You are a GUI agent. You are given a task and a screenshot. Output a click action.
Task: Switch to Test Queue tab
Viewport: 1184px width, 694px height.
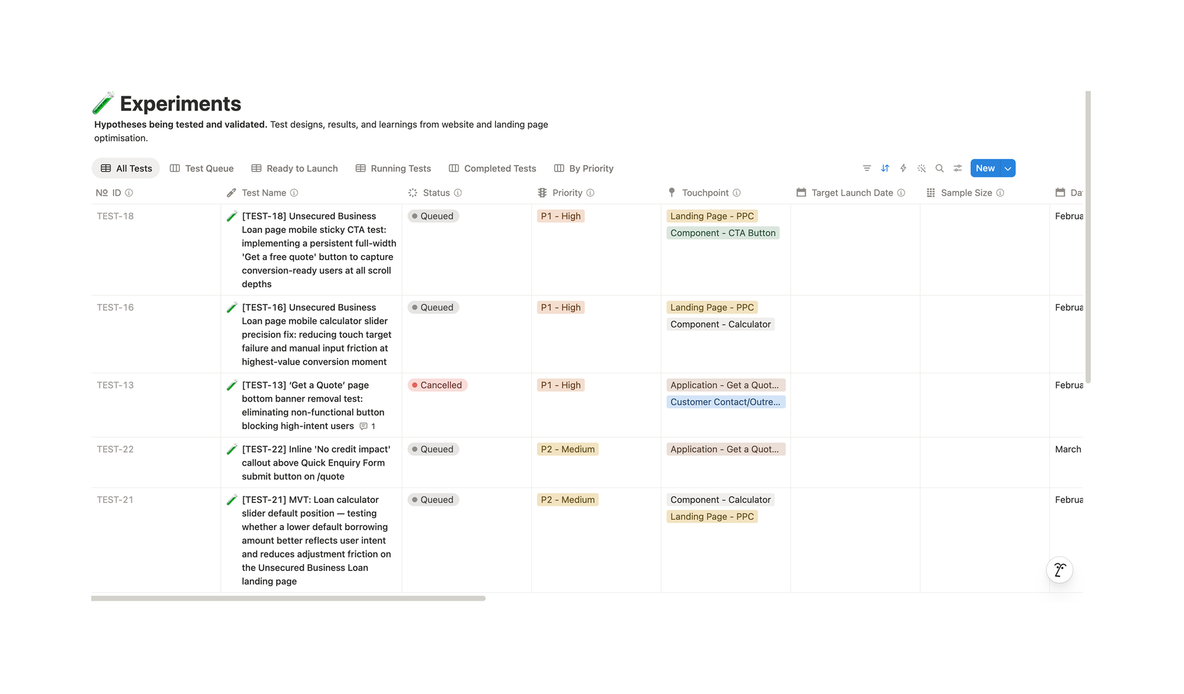tap(202, 168)
